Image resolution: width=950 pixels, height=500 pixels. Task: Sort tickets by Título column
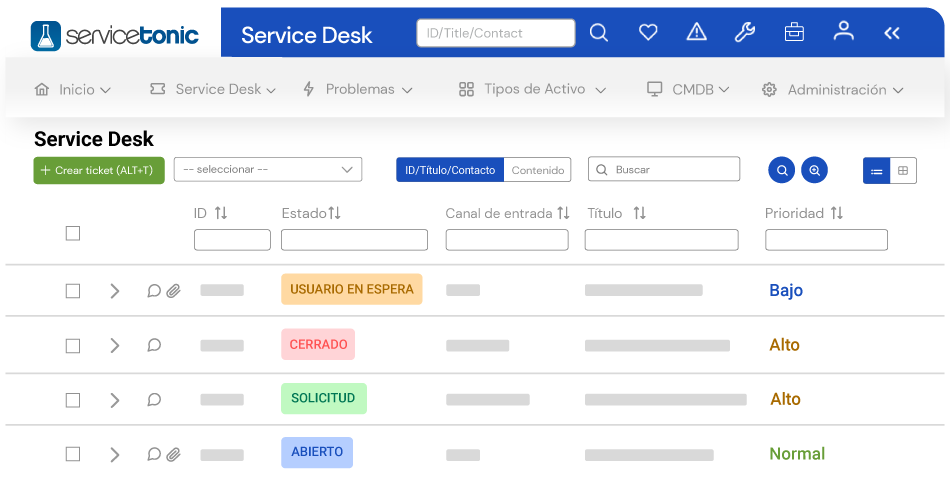[x=640, y=213]
